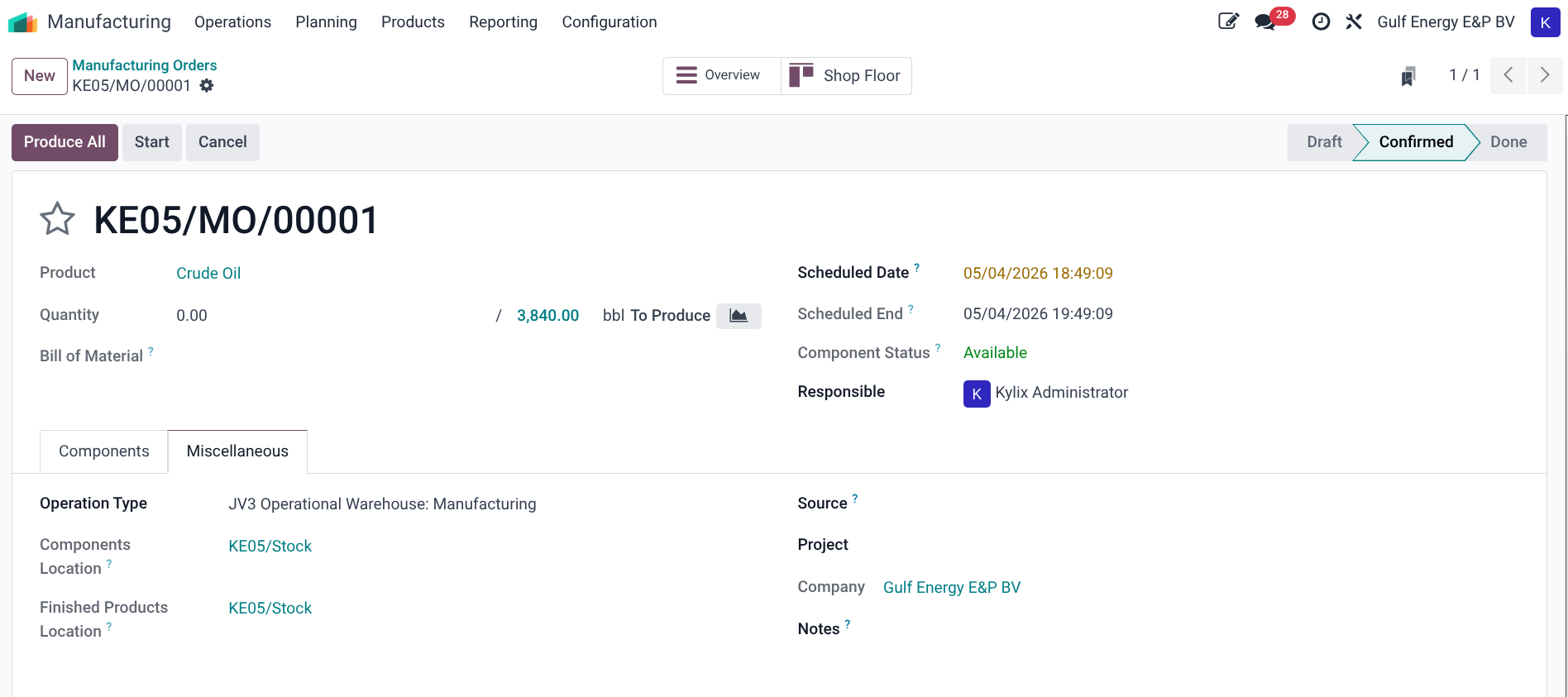Viewport: 1568px width, 697px height.
Task: Go to the next record arrow
Action: tap(1545, 75)
